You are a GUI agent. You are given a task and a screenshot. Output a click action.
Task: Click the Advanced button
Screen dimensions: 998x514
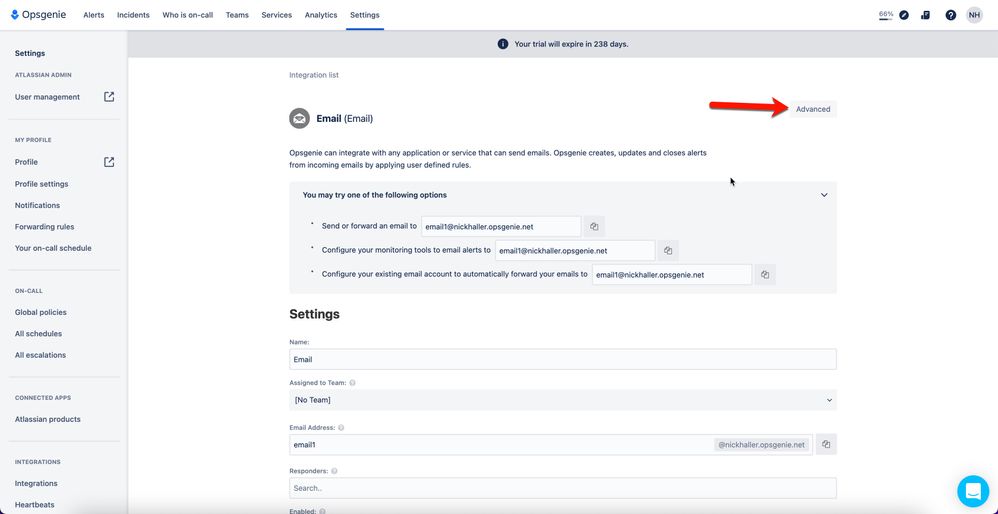coord(813,109)
